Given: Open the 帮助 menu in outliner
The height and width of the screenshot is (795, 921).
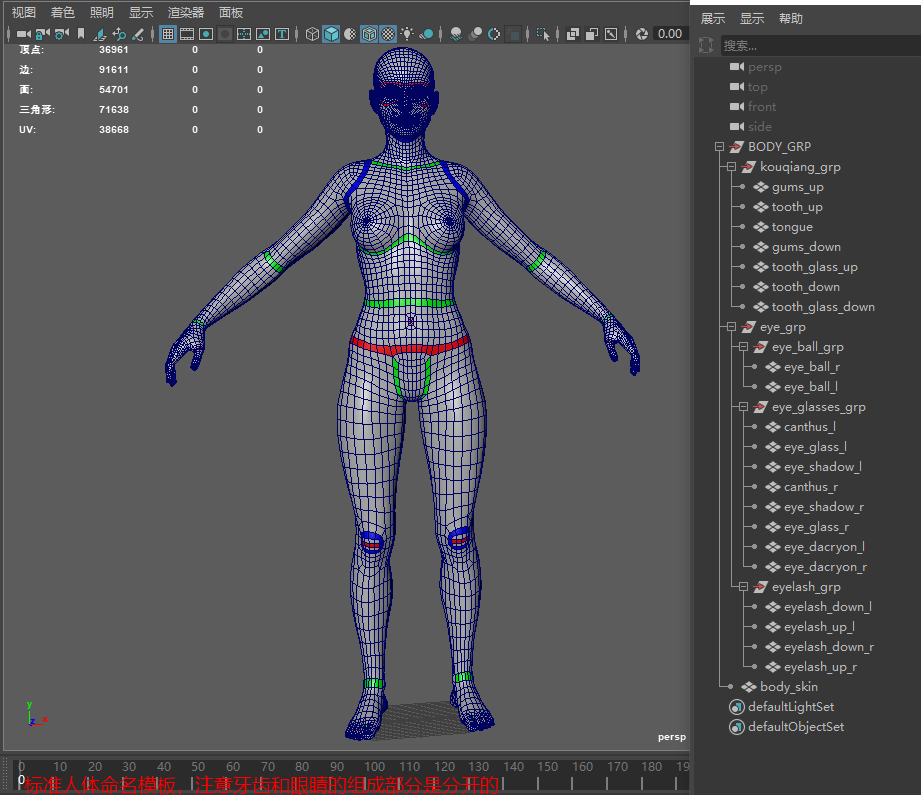Looking at the screenshot, I should 790,18.
